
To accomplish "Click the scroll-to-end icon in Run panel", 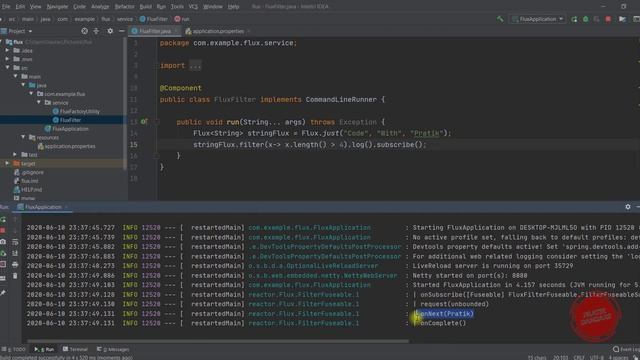I will coord(15,253).
